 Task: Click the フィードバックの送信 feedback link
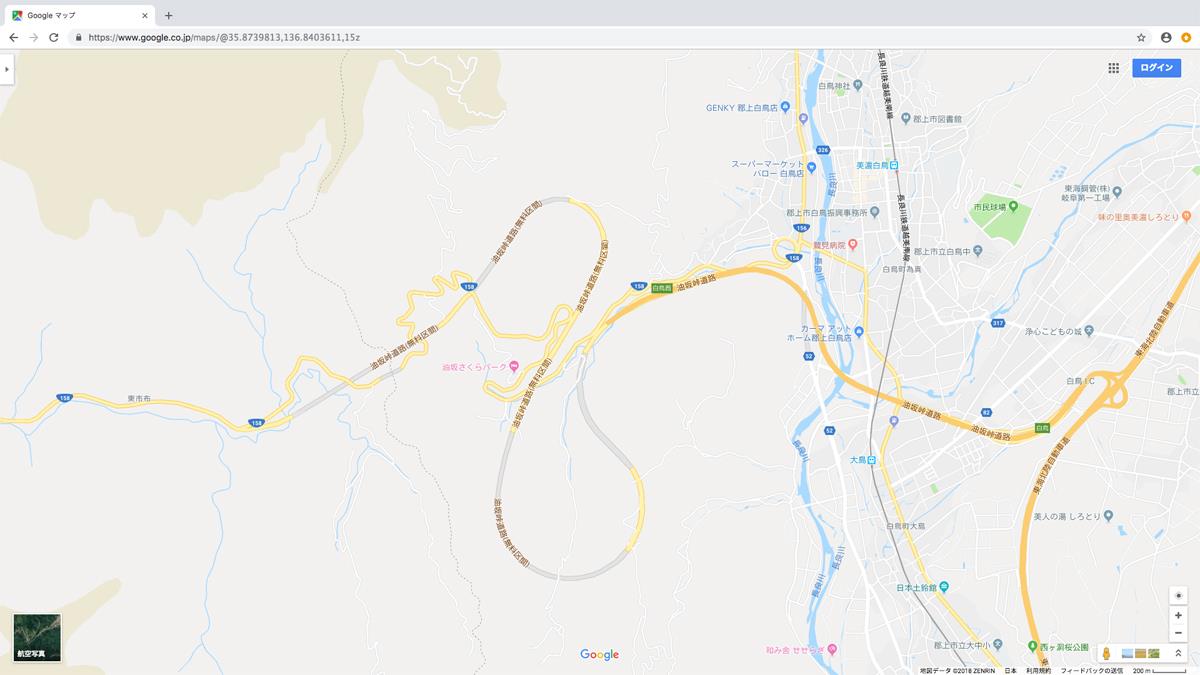pos(1092,670)
